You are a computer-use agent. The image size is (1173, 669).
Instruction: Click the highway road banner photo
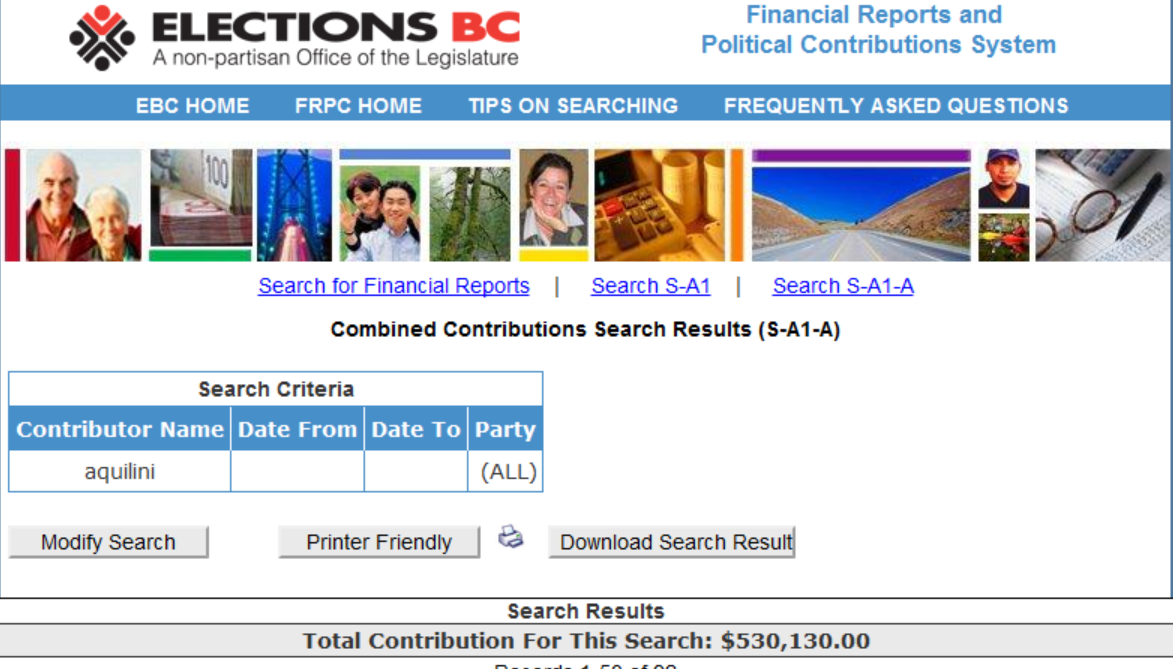(x=860, y=212)
